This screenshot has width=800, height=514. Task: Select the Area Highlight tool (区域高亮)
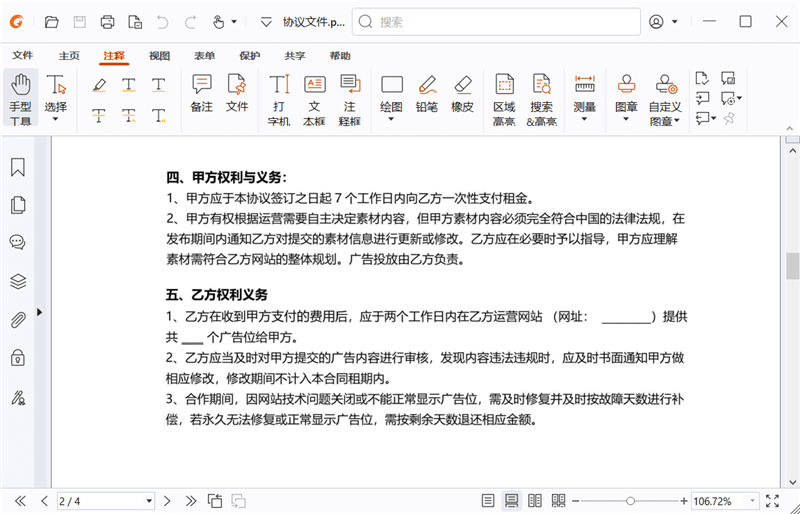click(x=504, y=100)
